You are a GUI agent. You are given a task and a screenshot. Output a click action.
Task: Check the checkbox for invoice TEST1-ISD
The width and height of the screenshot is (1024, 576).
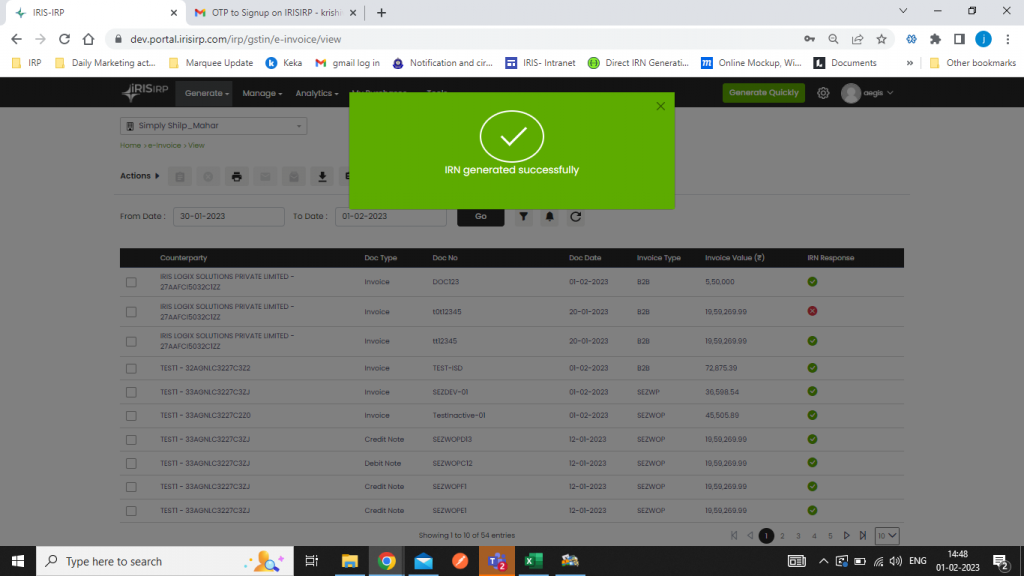129,368
